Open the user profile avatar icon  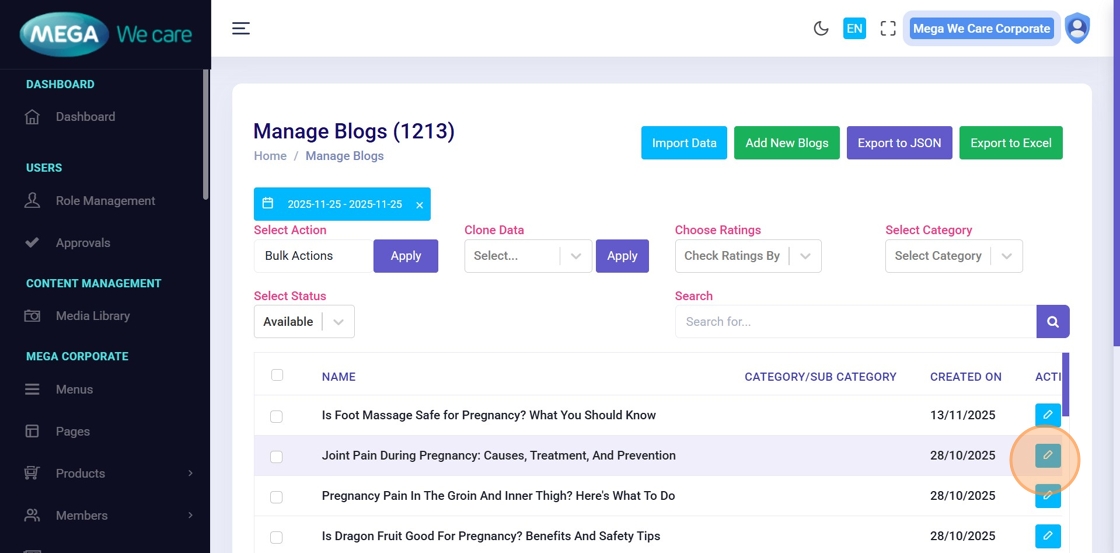point(1077,28)
